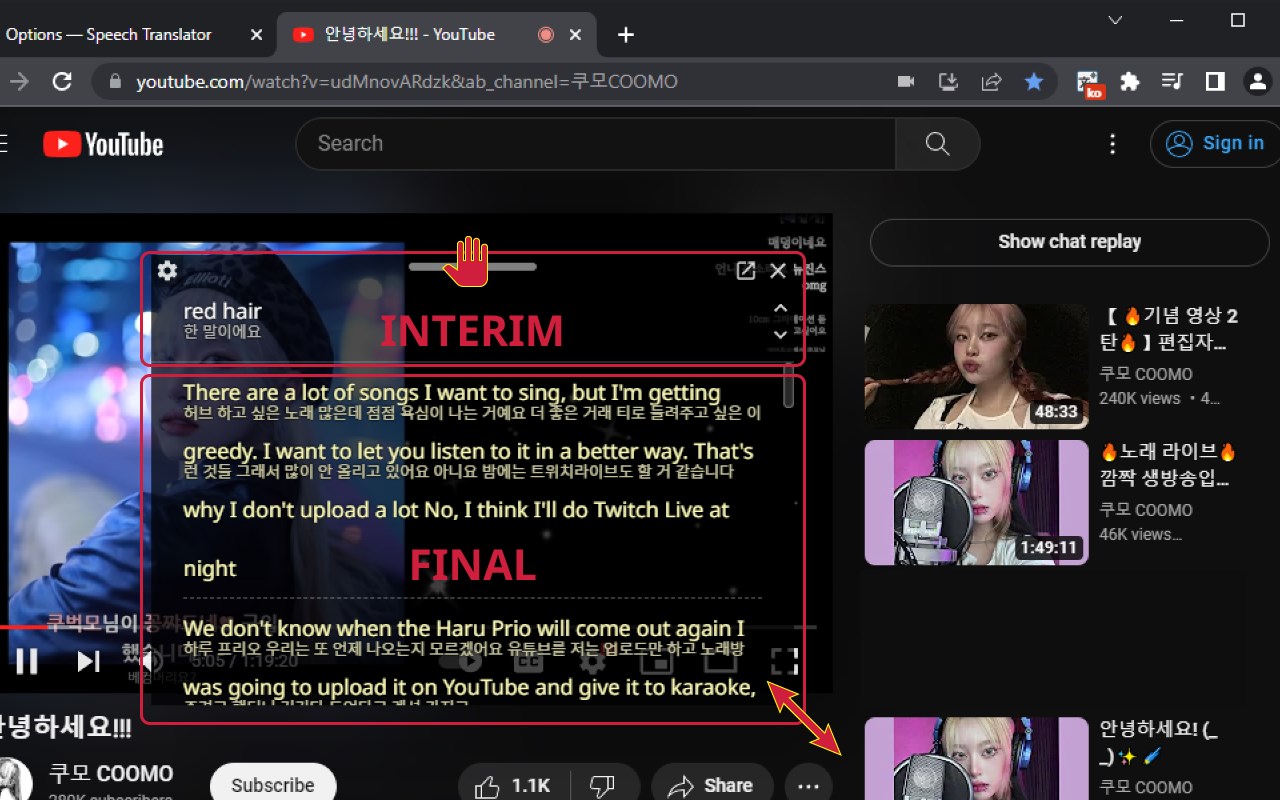Click the YouTube search magnifier button
The image size is (1280, 800).
[937, 144]
